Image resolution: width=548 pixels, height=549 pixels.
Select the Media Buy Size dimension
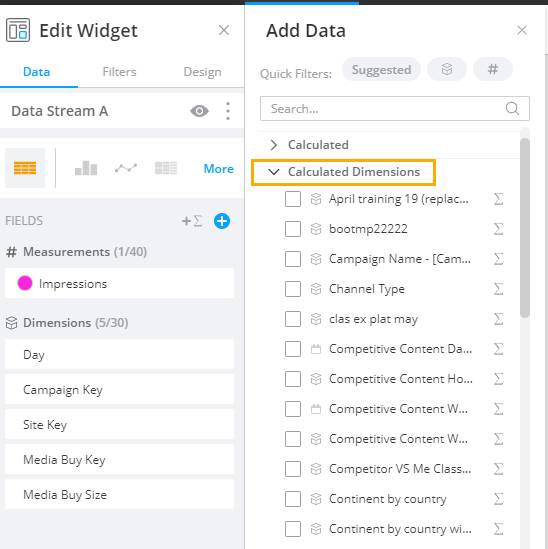[119, 494]
